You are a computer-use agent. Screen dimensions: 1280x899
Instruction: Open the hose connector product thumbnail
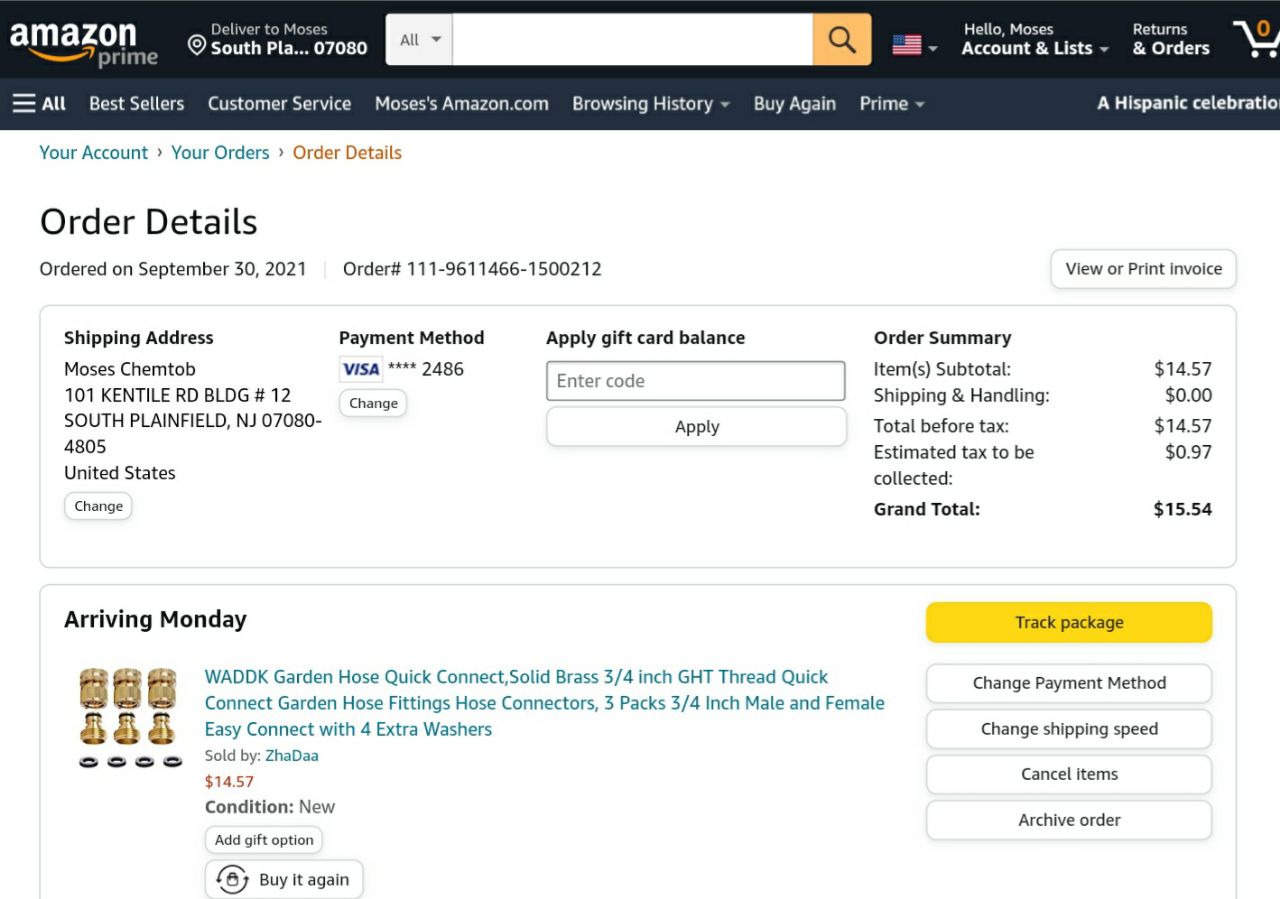tap(130, 718)
